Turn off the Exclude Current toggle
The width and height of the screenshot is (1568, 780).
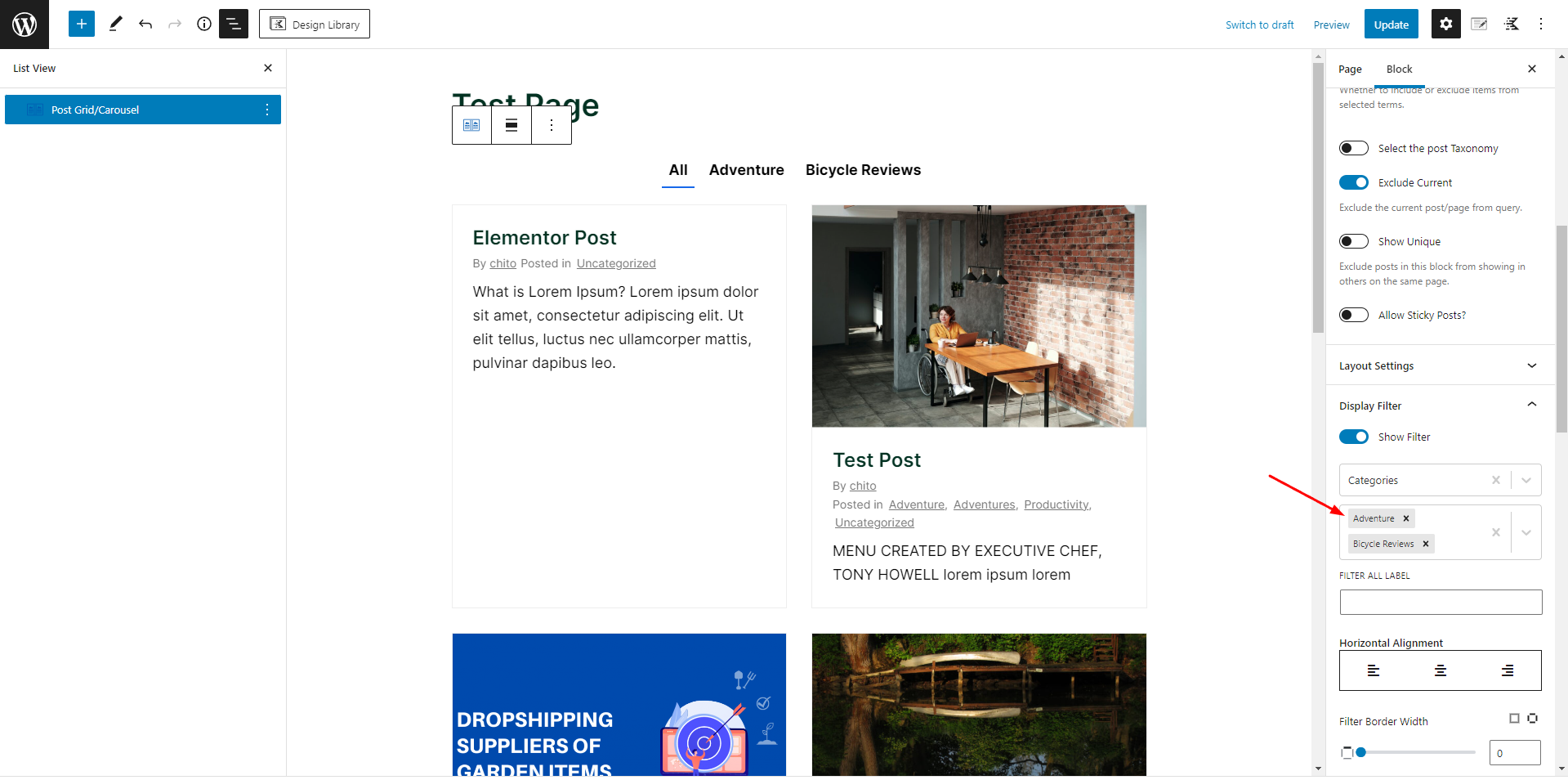coord(1353,182)
